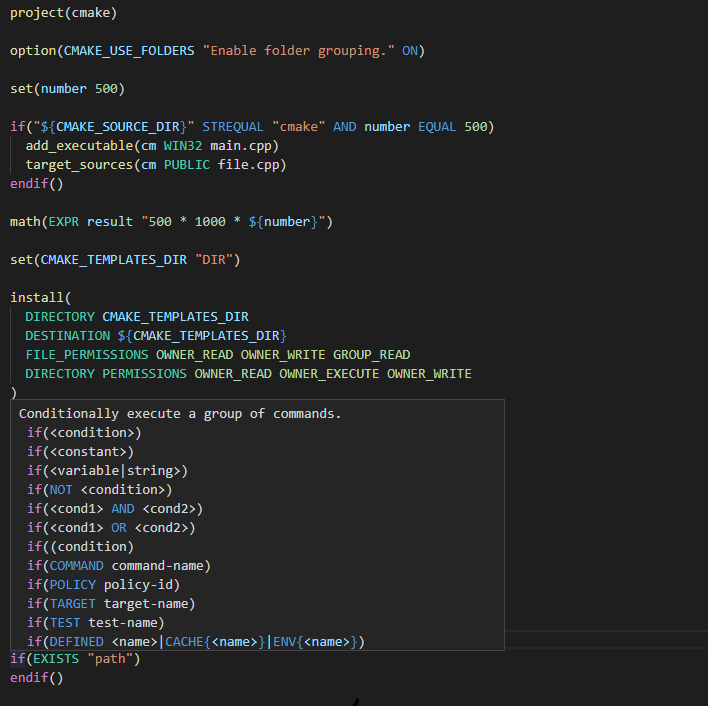Click the DIRECTORY PERMISSIONS keyword pair
Image resolution: width=708 pixels, height=706 pixels.
(106, 373)
